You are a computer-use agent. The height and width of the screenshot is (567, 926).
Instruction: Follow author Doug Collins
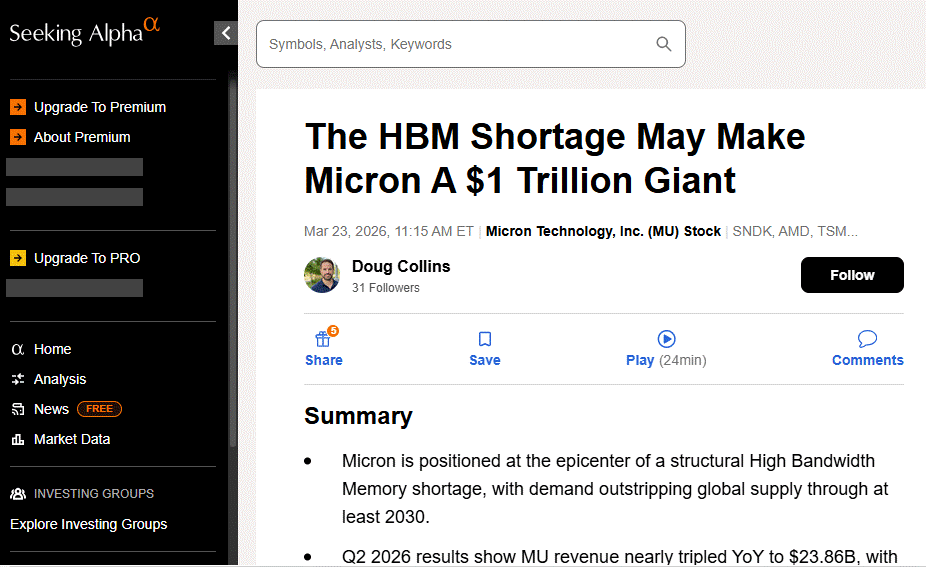[852, 275]
